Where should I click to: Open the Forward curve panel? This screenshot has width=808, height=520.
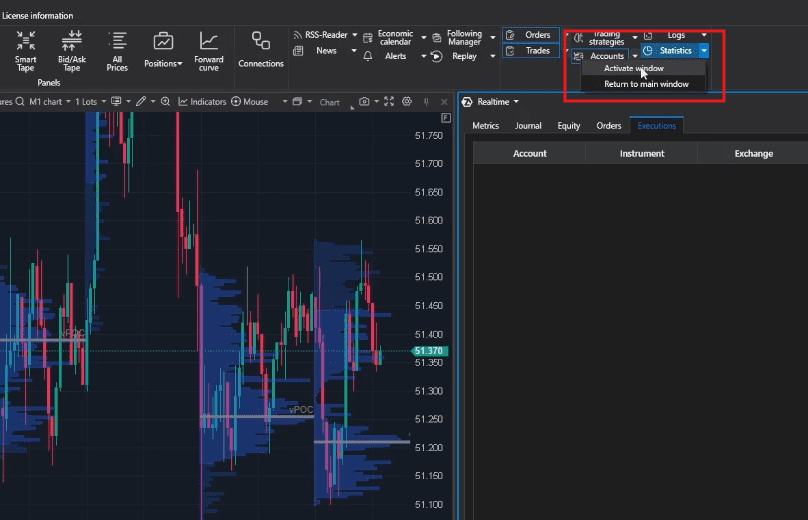coord(209,50)
